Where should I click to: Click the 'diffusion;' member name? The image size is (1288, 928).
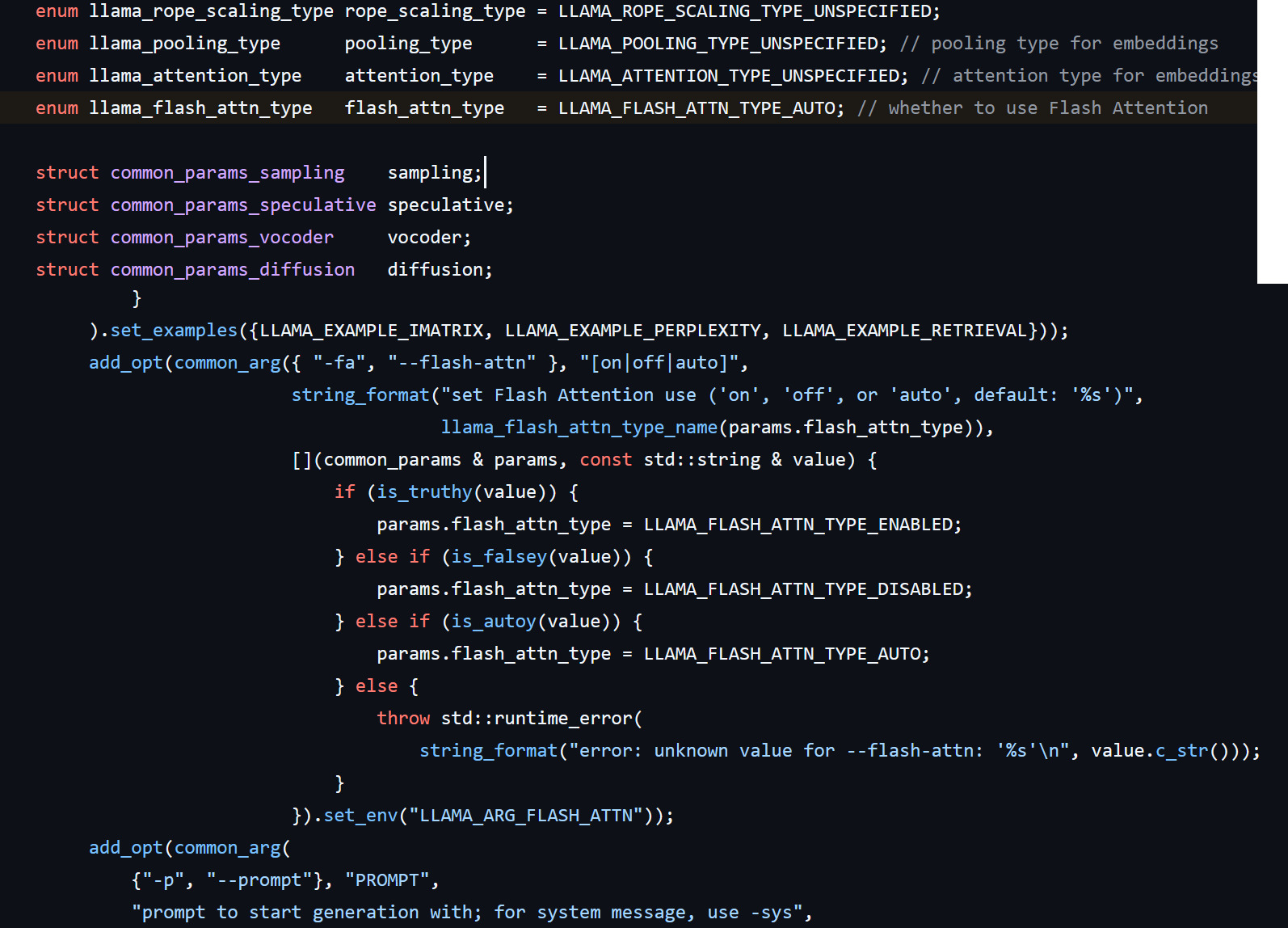click(x=440, y=270)
